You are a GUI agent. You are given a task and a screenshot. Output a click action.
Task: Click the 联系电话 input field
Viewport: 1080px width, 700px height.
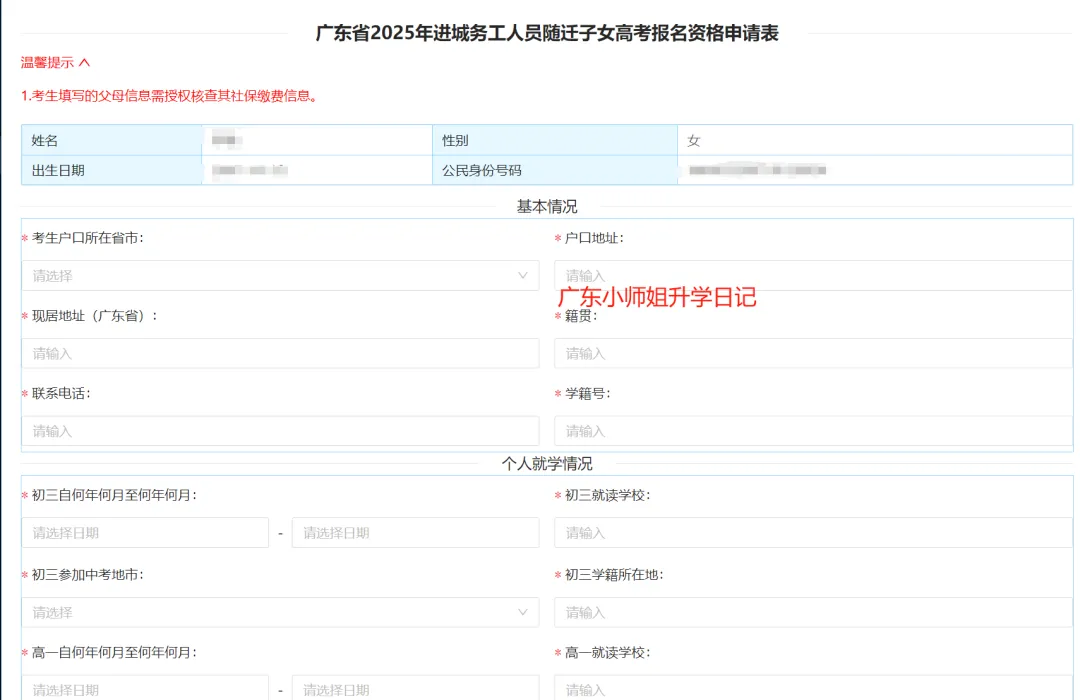(x=280, y=431)
